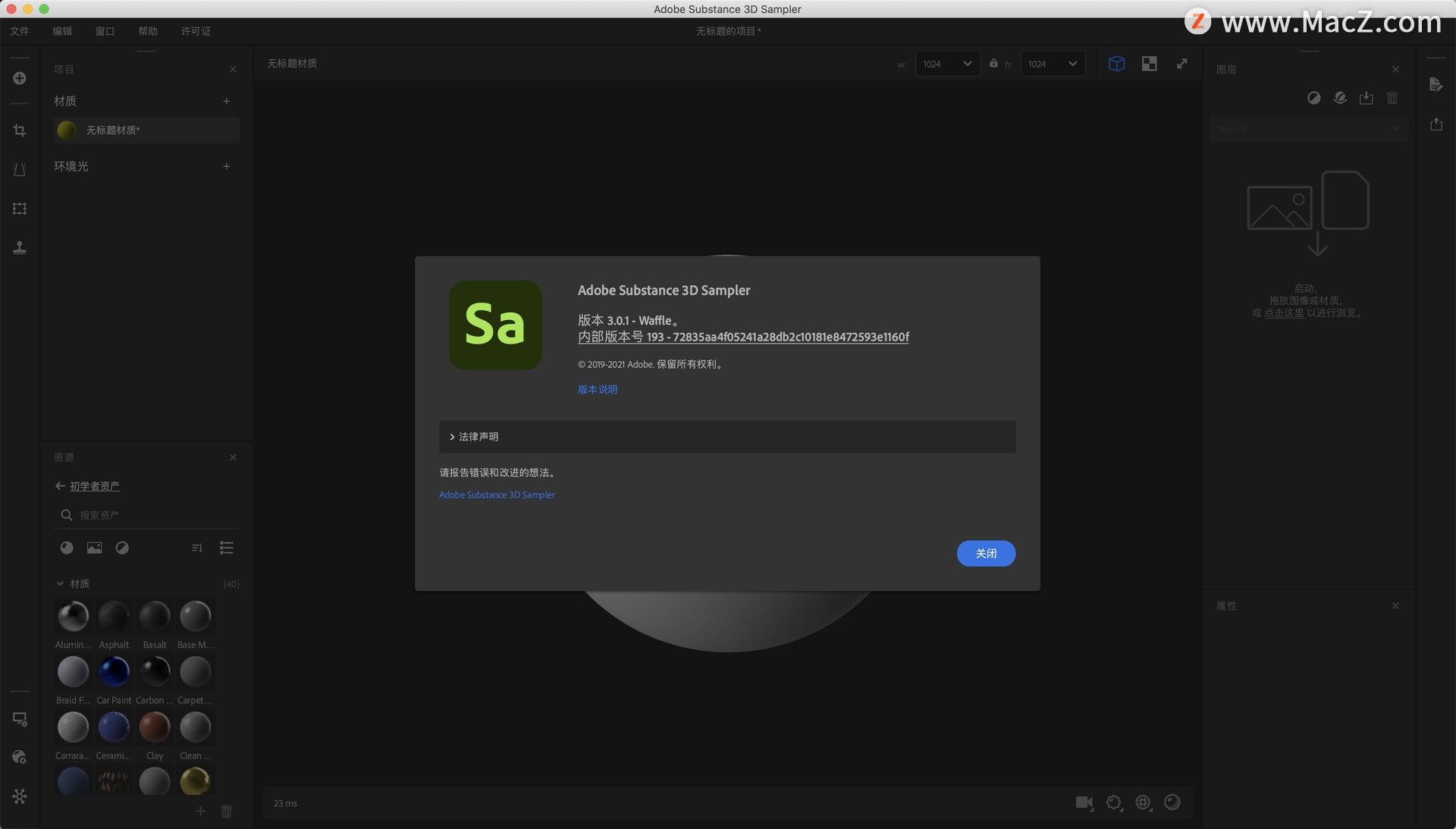The height and width of the screenshot is (829, 1456).
Task: Close the 图层 panel
Action: pyautogui.click(x=1395, y=69)
